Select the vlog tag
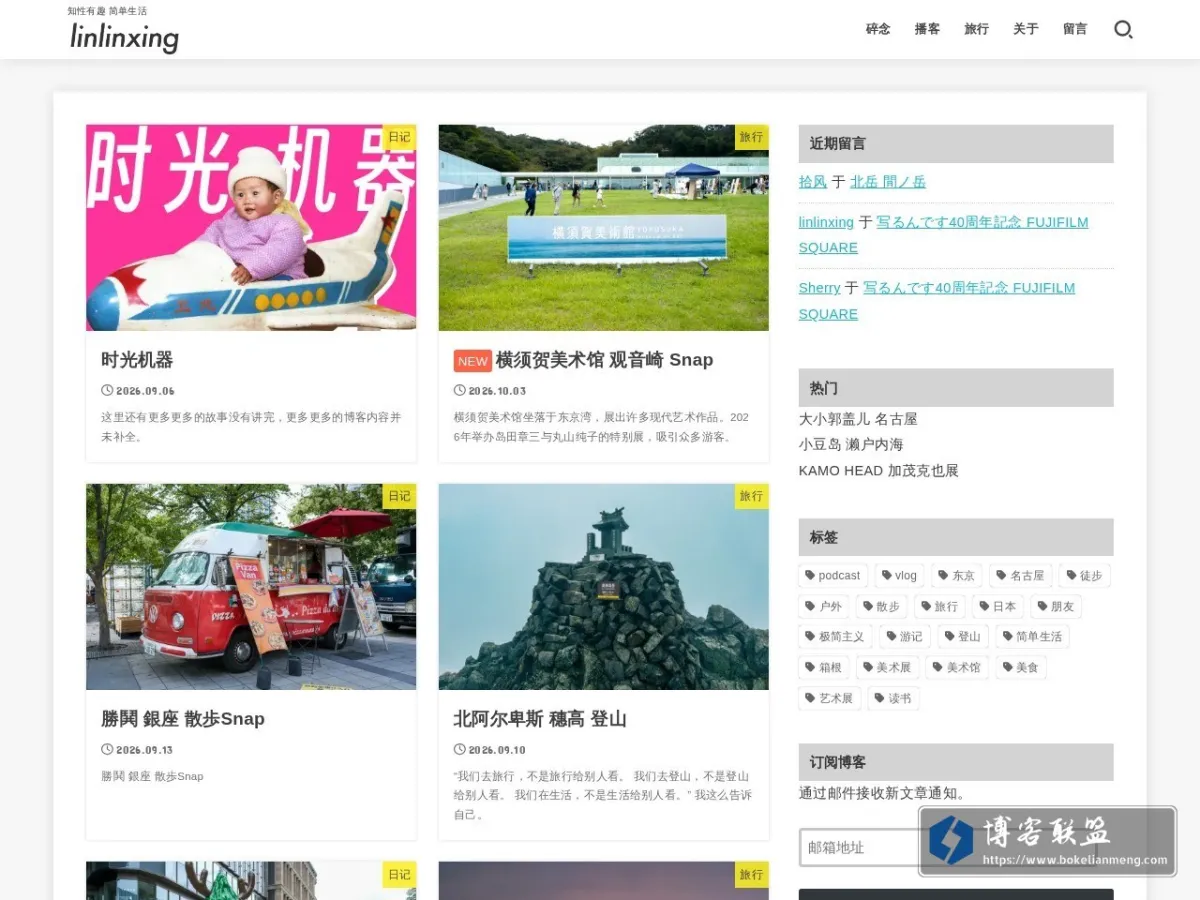 [x=899, y=576]
